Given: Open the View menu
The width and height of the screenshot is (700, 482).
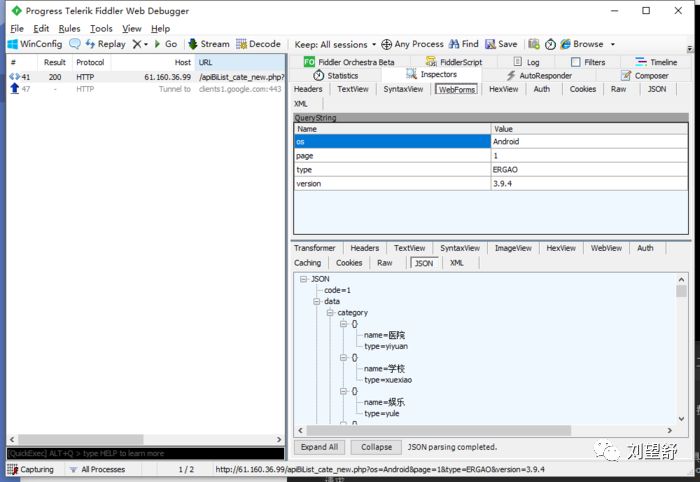Looking at the screenshot, I should (132, 29).
